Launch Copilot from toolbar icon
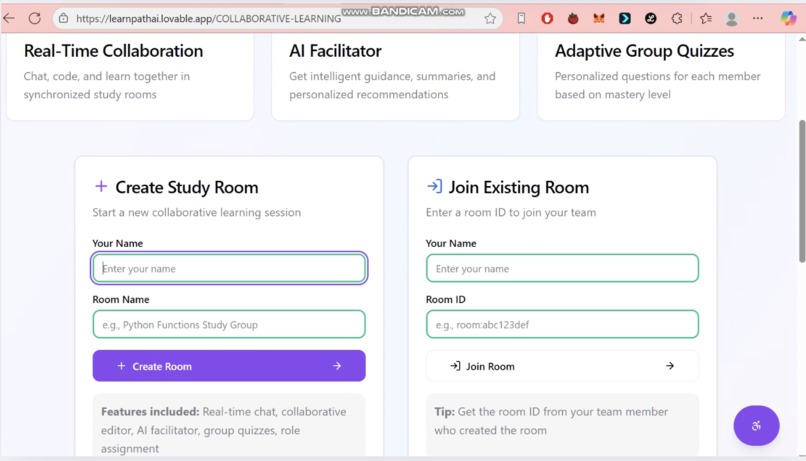Viewport: 806px width, 461px height. [788, 19]
